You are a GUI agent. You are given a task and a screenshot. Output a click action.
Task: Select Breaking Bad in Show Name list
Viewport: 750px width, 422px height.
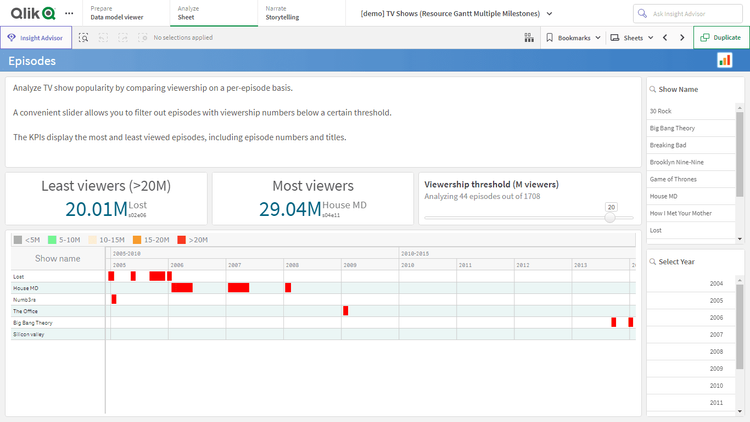click(668, 145)
